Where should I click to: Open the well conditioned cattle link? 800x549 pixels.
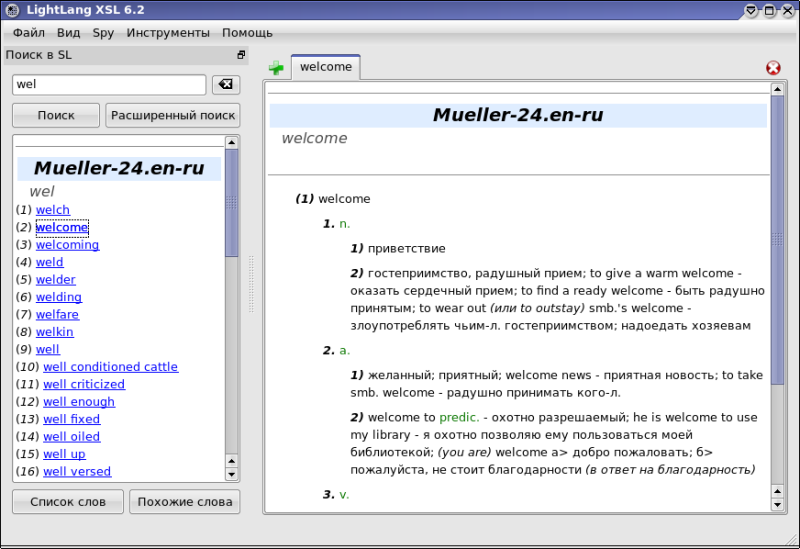click(x=111, y=366)
